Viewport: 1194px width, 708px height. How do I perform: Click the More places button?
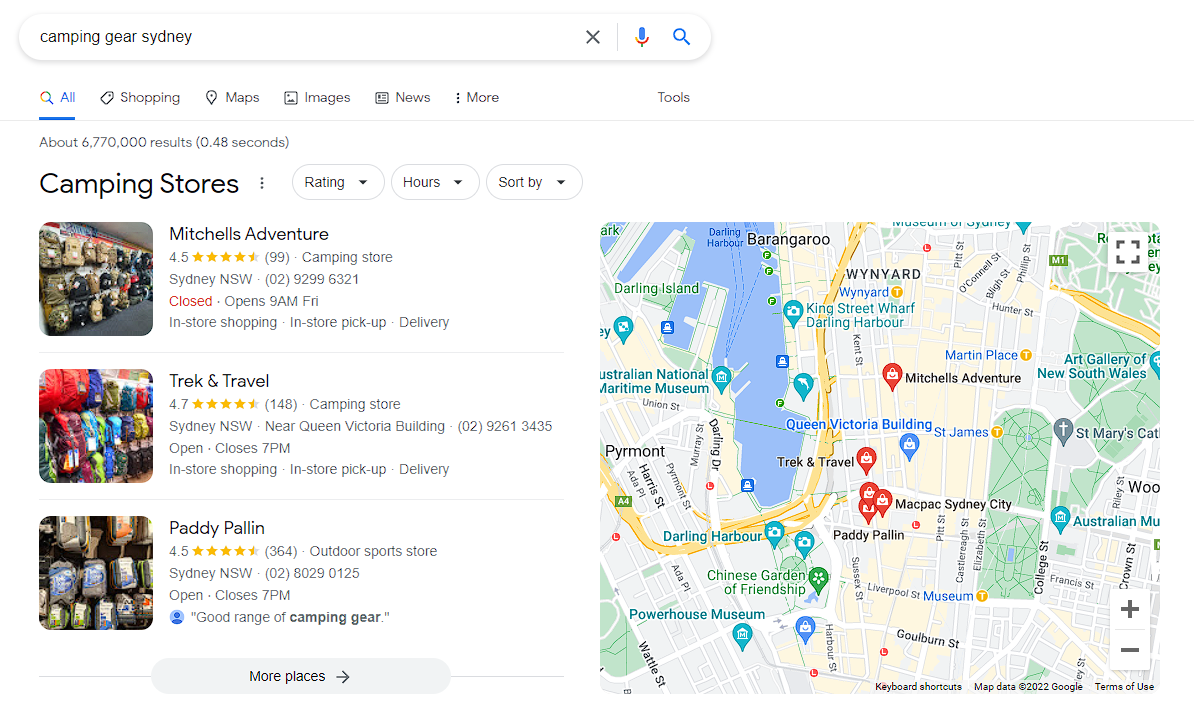300,676
